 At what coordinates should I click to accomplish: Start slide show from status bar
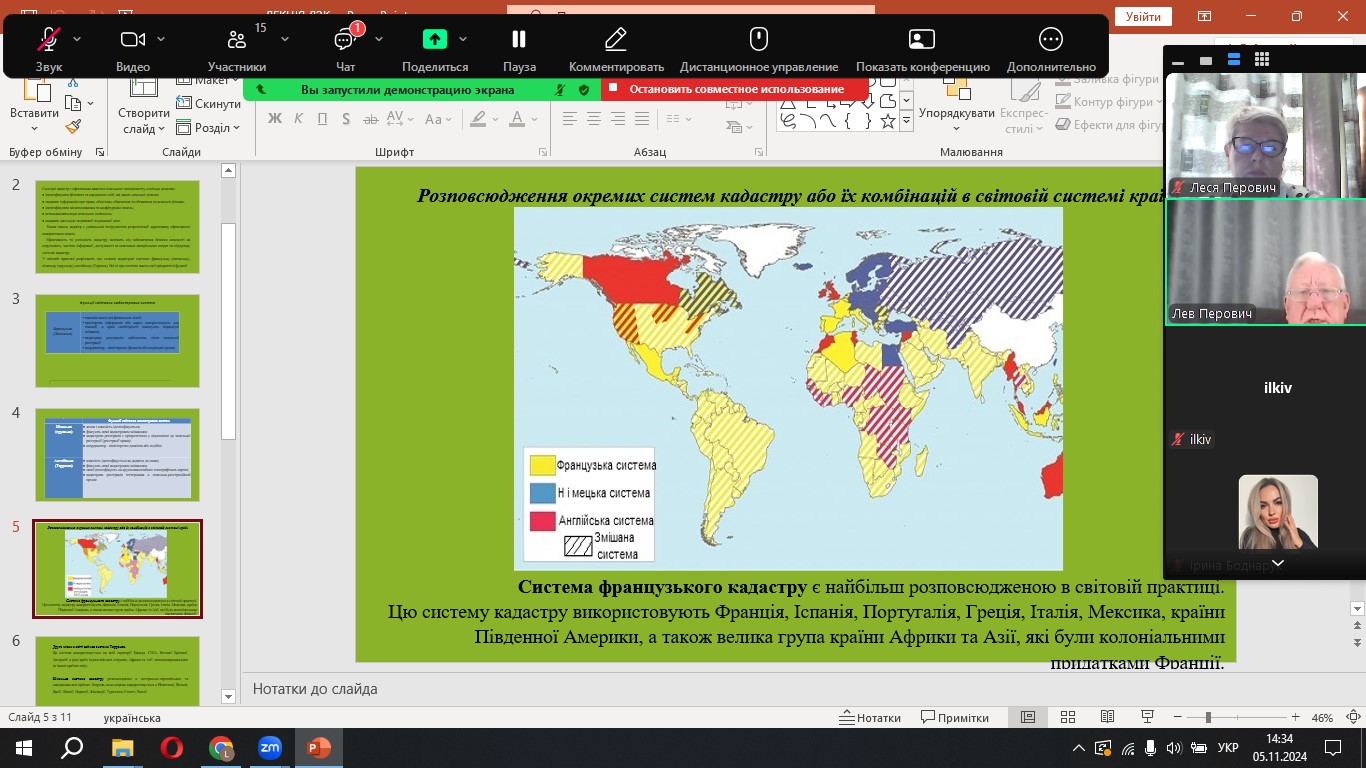[x=1147, y=718]
